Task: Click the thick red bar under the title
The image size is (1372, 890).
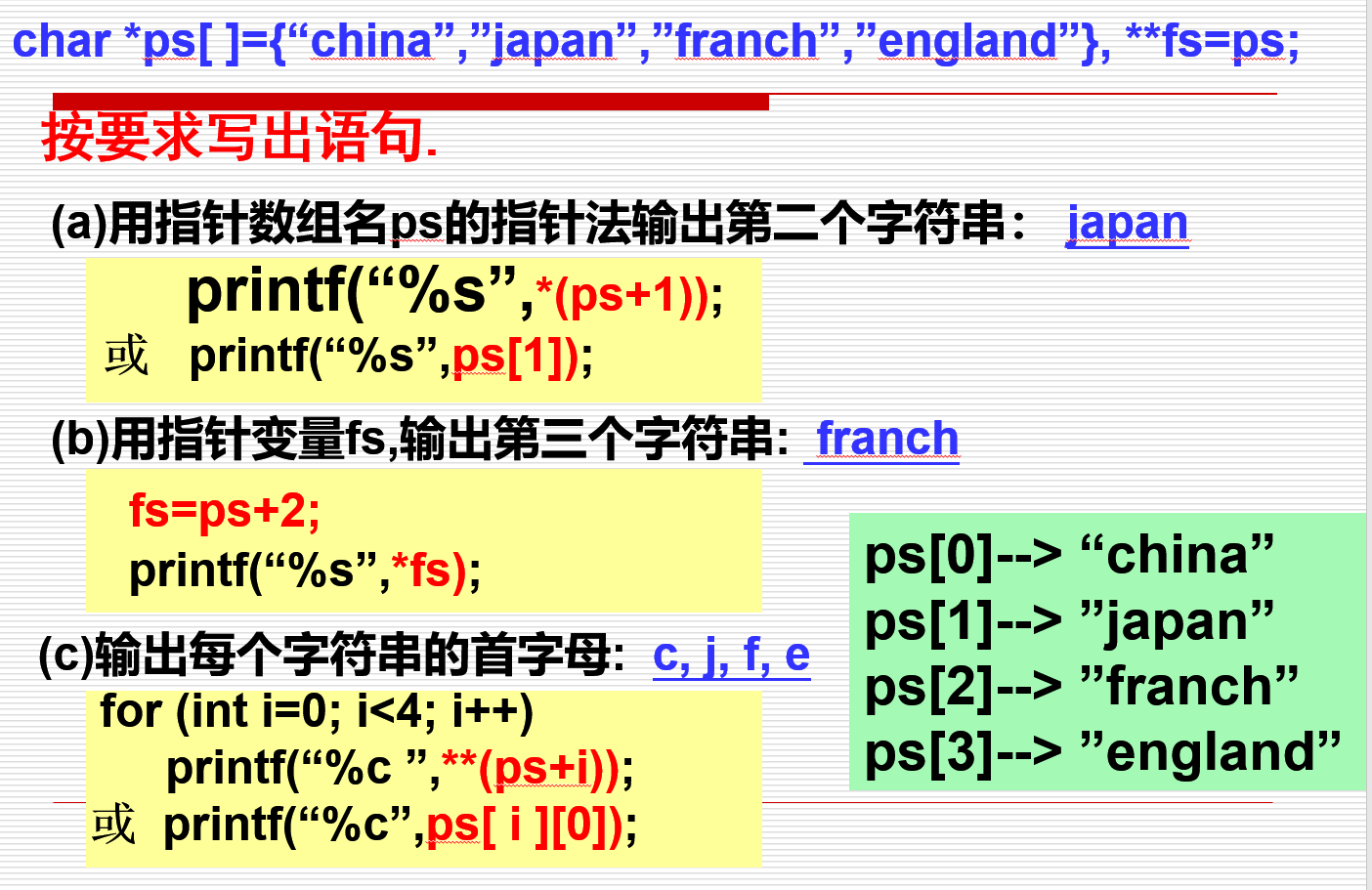Action: (410, 102)
